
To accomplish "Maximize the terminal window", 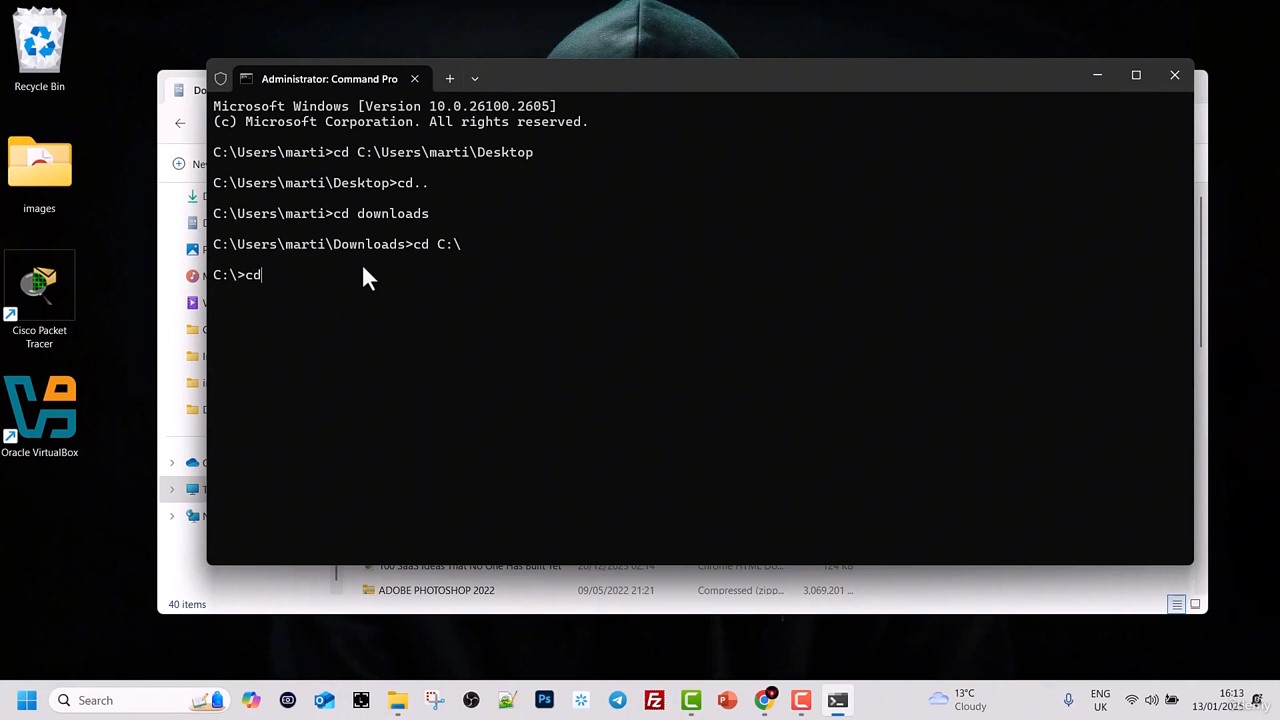I will pyautogui.click(x=1136, y=75).
